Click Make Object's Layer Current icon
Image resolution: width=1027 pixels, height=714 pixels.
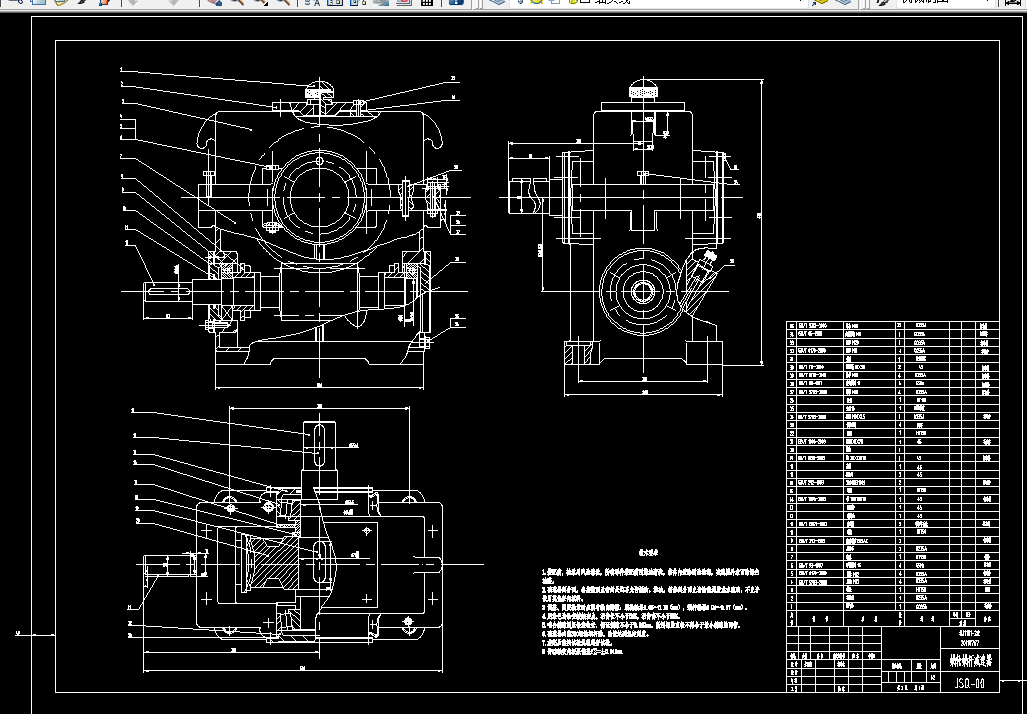pos(820,2)
